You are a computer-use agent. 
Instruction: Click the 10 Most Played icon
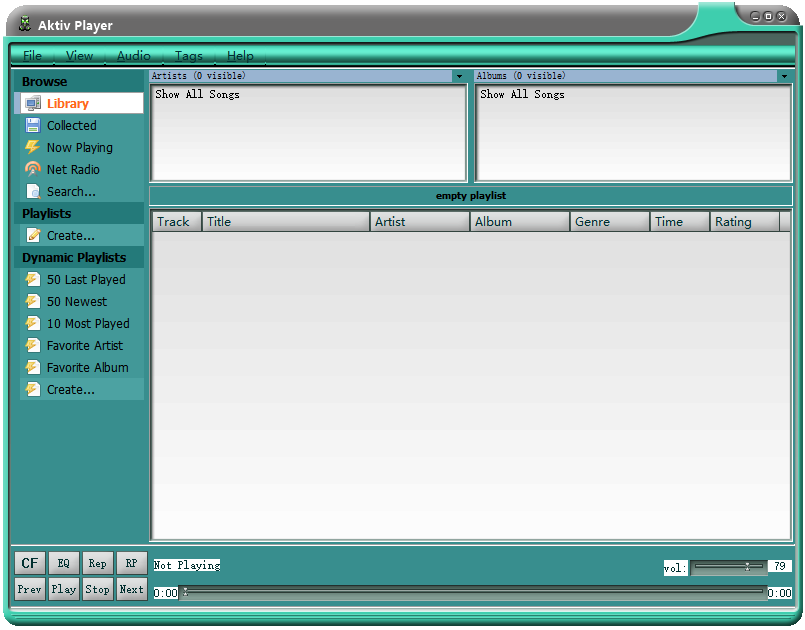click(33, 323)
